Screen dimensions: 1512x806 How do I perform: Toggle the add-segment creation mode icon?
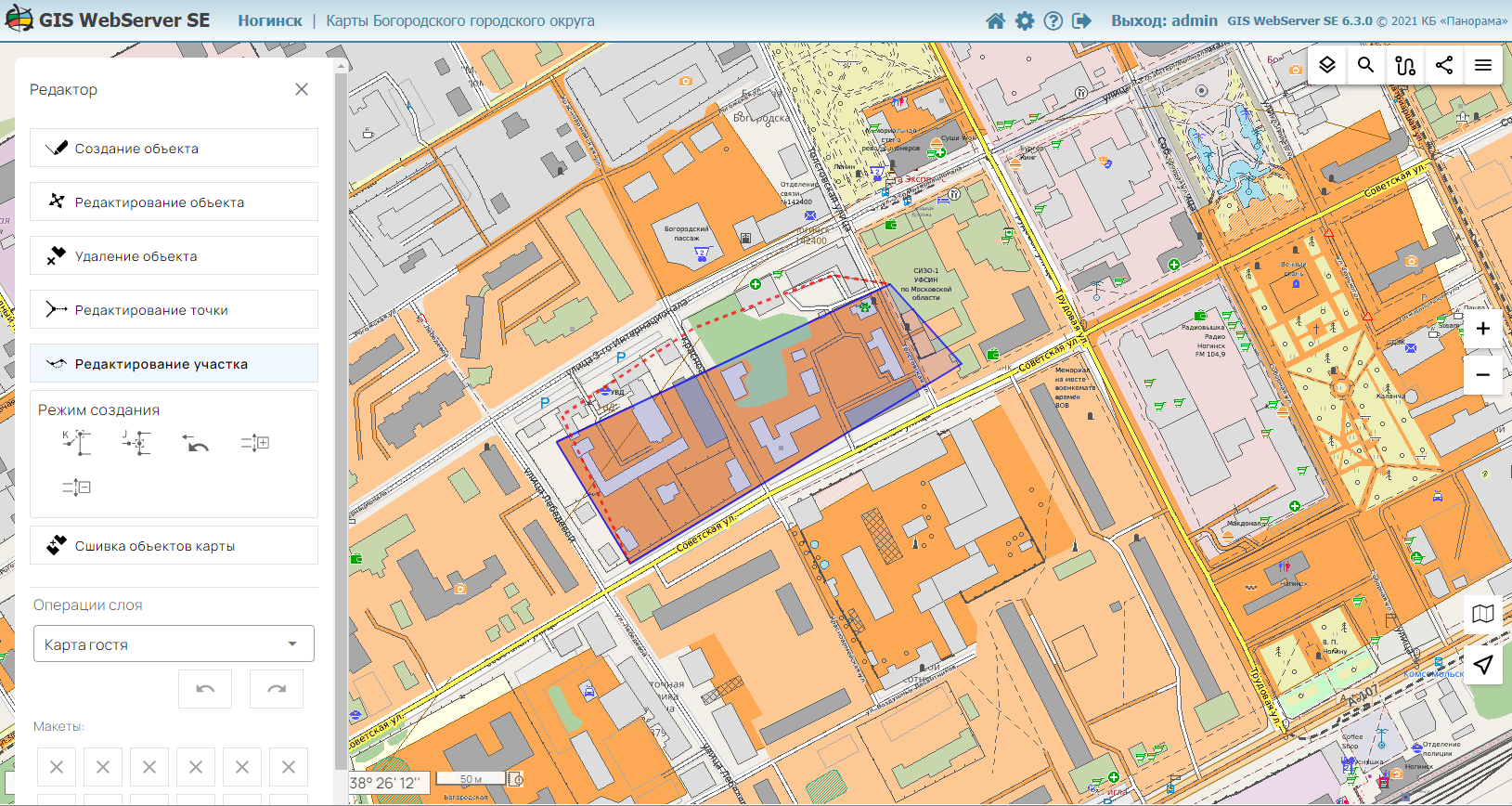tap(255, 443)
